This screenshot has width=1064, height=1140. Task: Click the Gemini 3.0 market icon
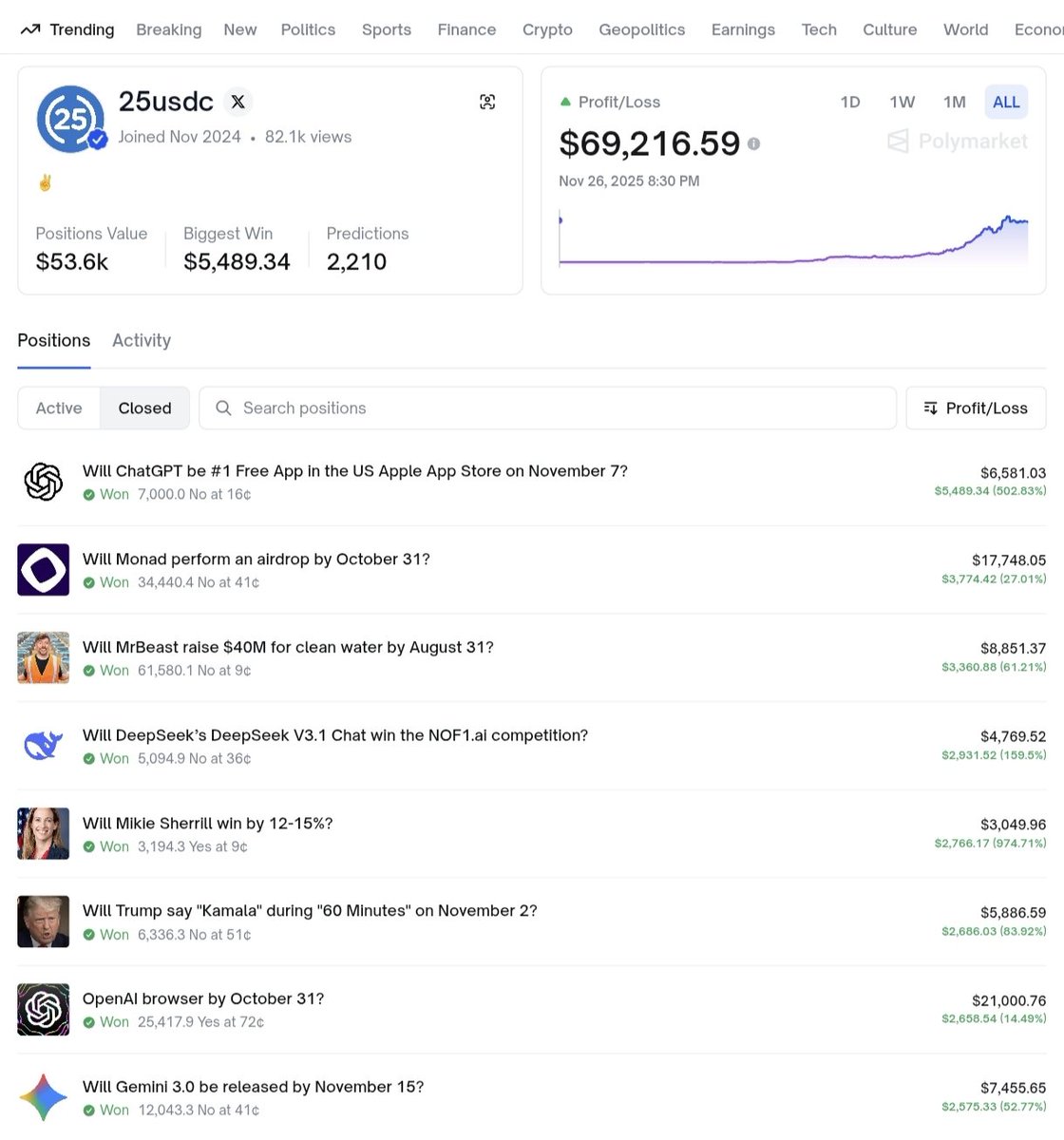[x=44, y=1097]
